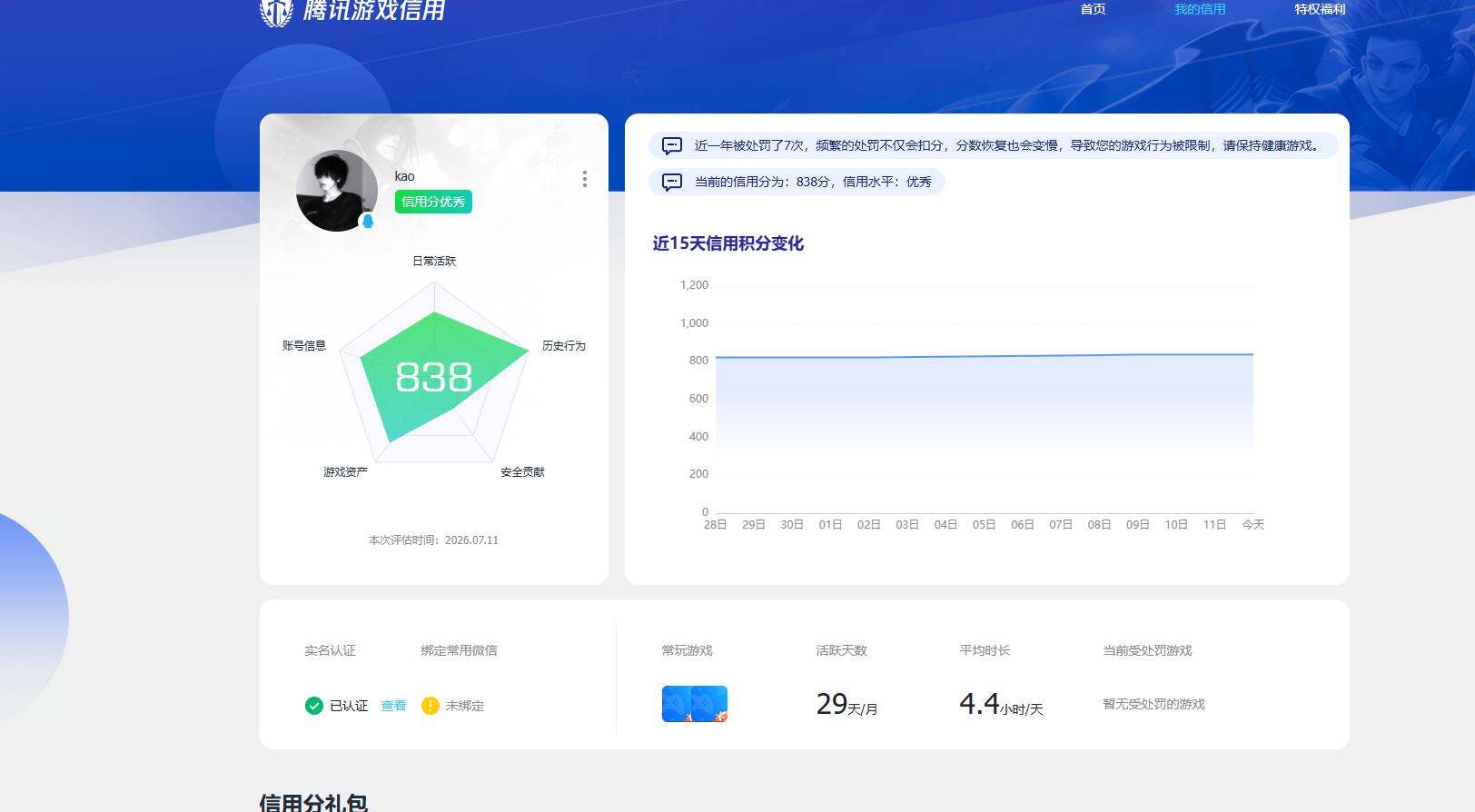Click the 安全贡献 radar label
This screenshot has width=1475, height=812.
click(x=522, y=472)
